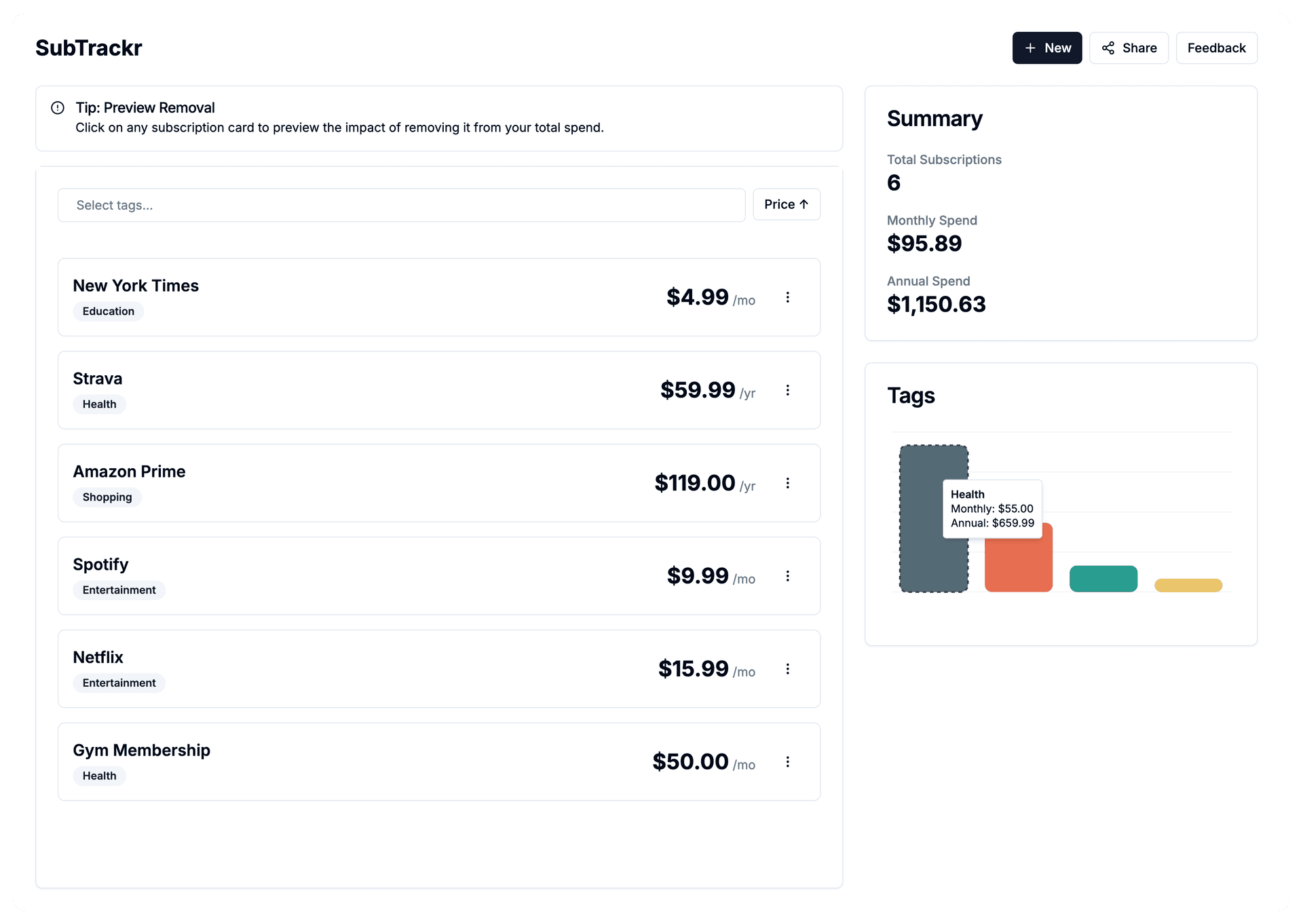Click the info icon in the Preview Removal tip

tap(58, 107)
